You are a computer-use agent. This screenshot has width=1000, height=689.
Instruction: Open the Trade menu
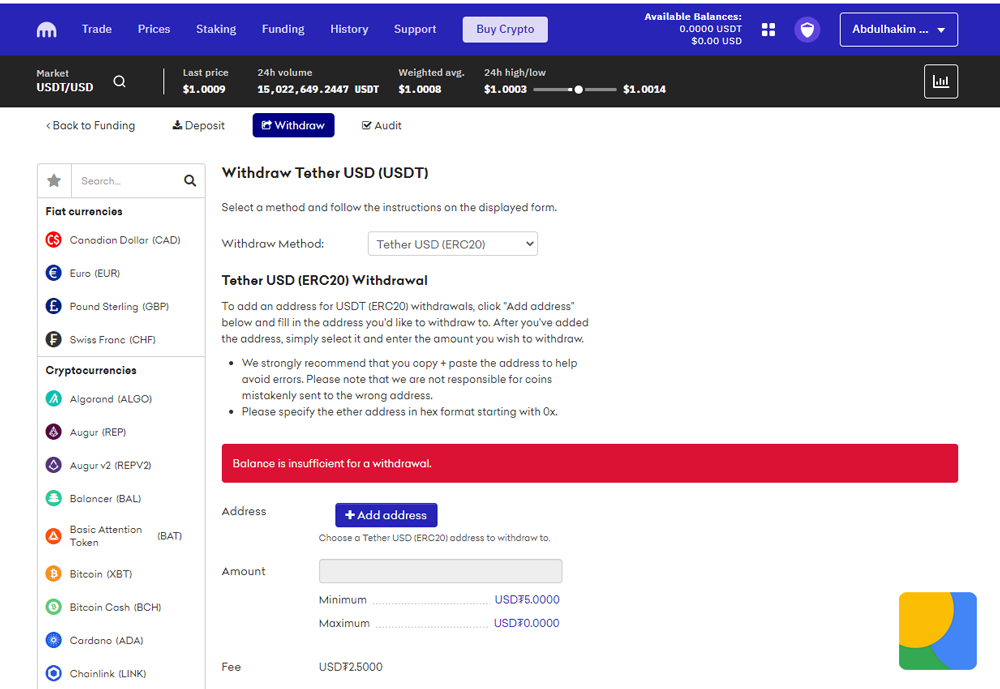coord(97,29)
